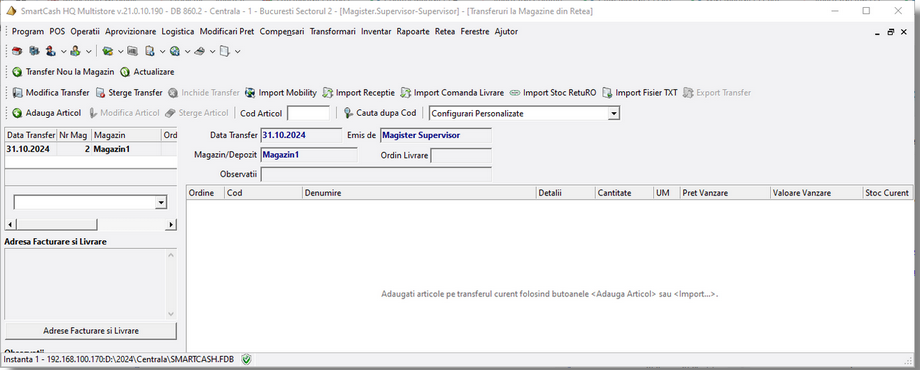Click the Nr Mag column header
Viewport: 920px width, 370px height.
tap(74, 135)
